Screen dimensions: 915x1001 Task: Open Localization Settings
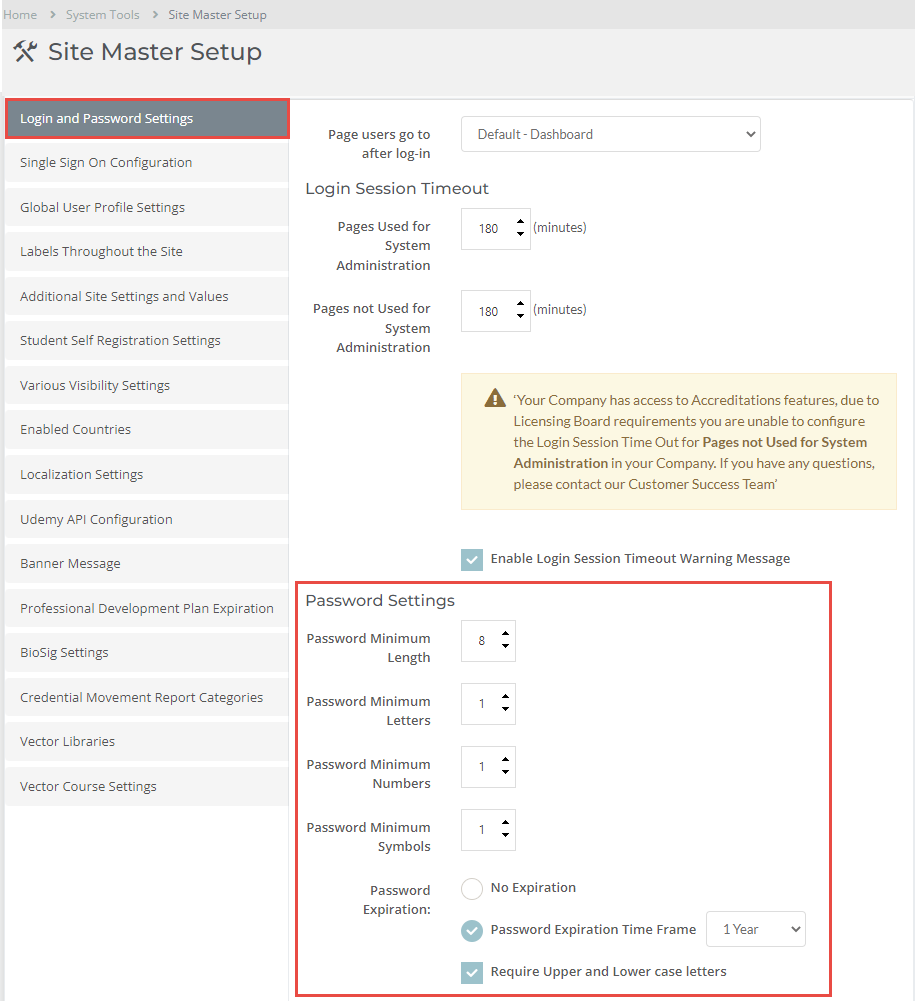147,474
